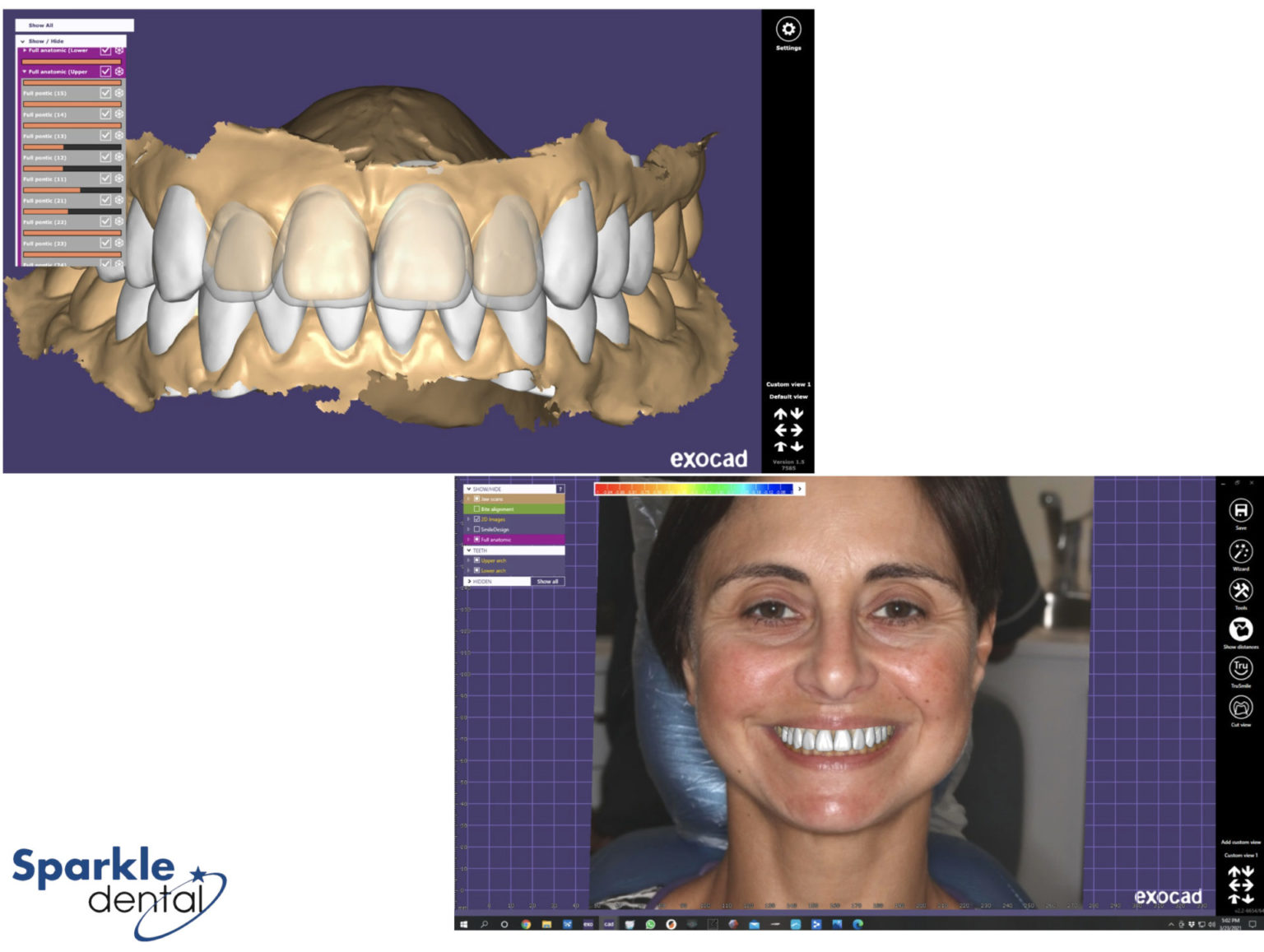
Task: Open the Wizard tool
Action: click(x=1240, y=551)
